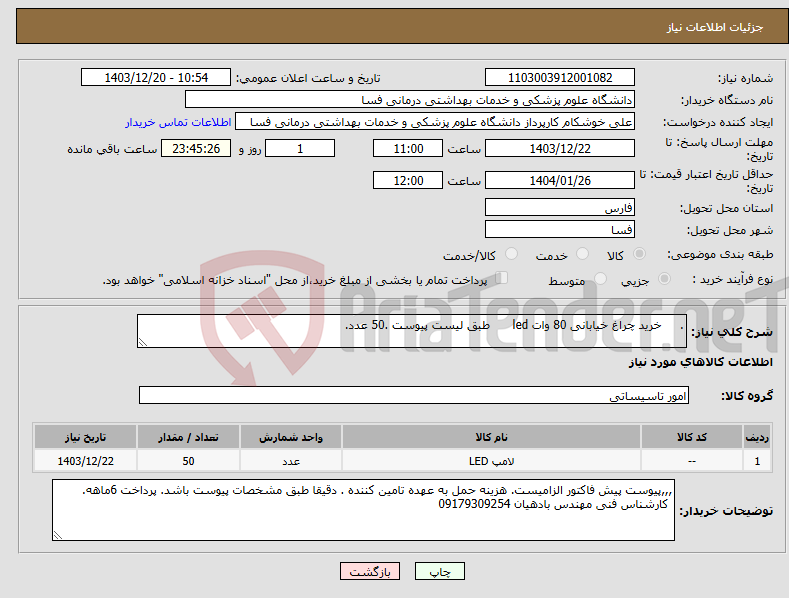
Task: Click the کد کالا cell showing --
Action: pos(692,461)
